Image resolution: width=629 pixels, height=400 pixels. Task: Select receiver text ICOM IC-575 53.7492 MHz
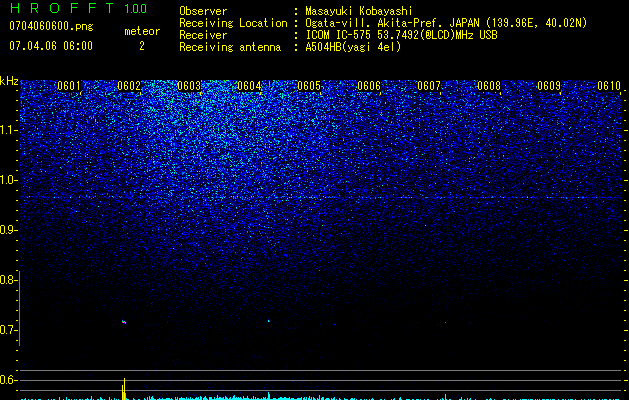pos(401,35)
